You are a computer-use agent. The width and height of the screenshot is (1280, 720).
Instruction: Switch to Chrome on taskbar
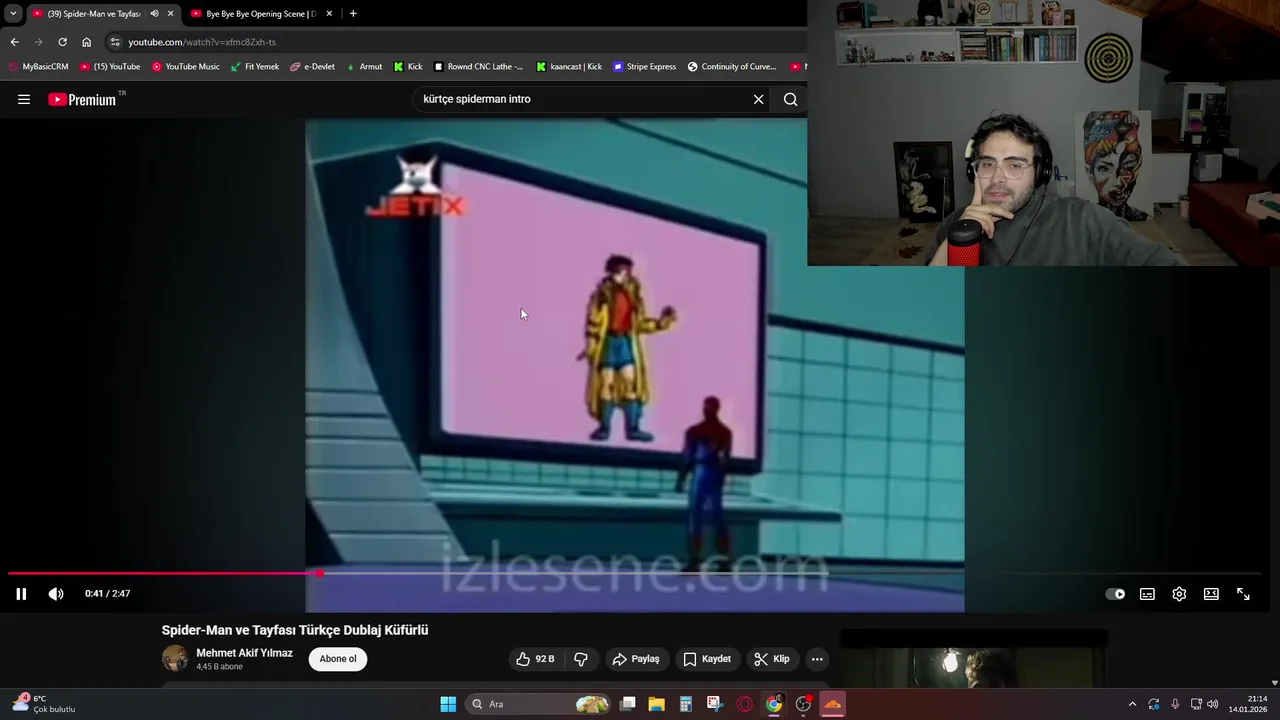pos(774,704)
